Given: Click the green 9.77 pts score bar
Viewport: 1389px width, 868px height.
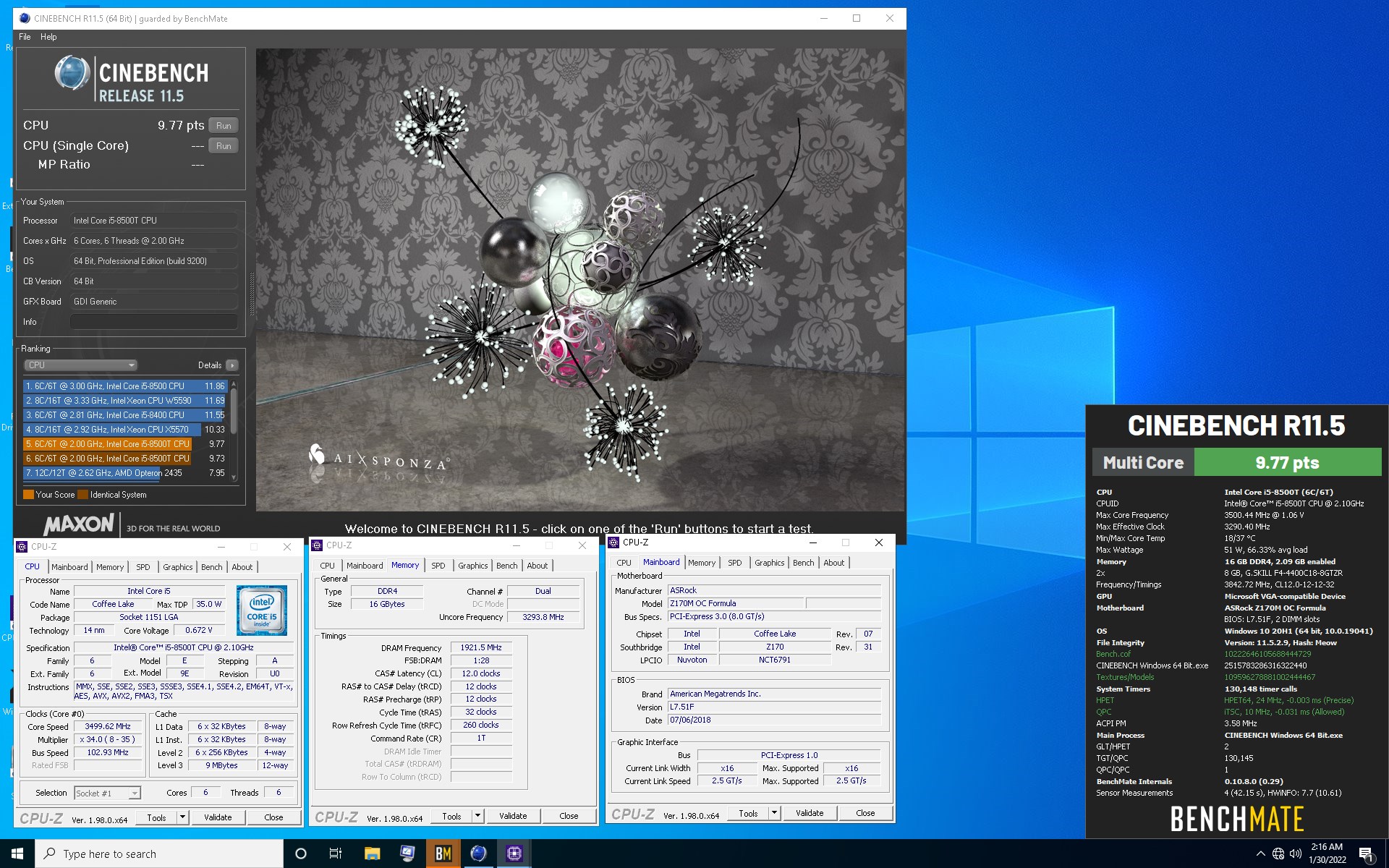Looking at the screenshot, I should (1287, 463).
